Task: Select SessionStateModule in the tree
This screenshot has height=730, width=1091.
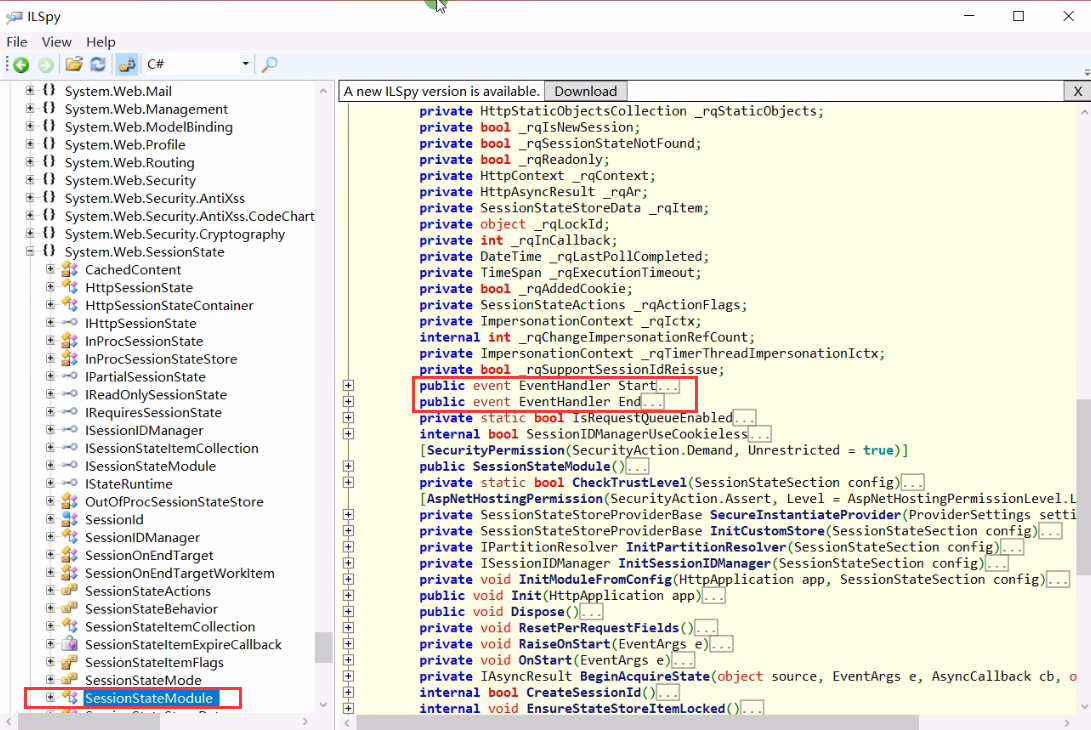Action: coord(148,697)
